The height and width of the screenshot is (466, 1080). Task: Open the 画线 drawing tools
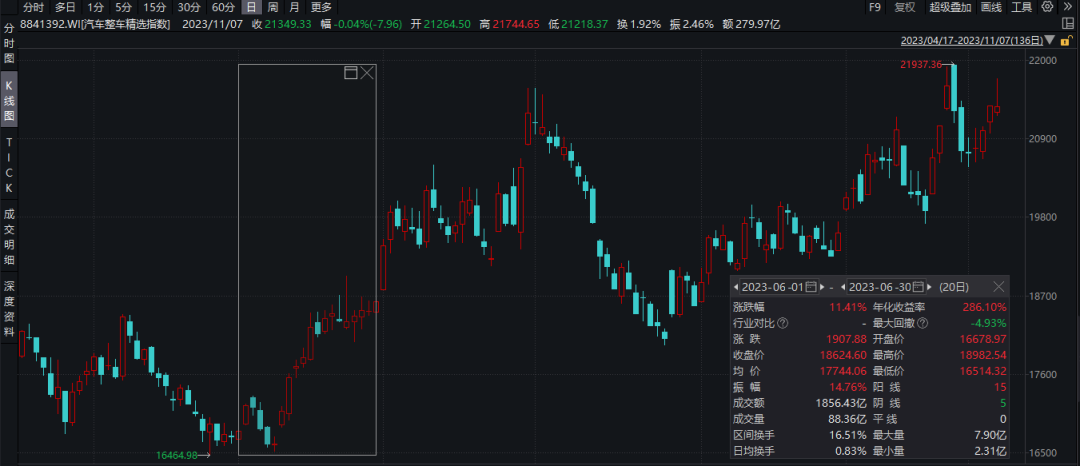[991, 7]
